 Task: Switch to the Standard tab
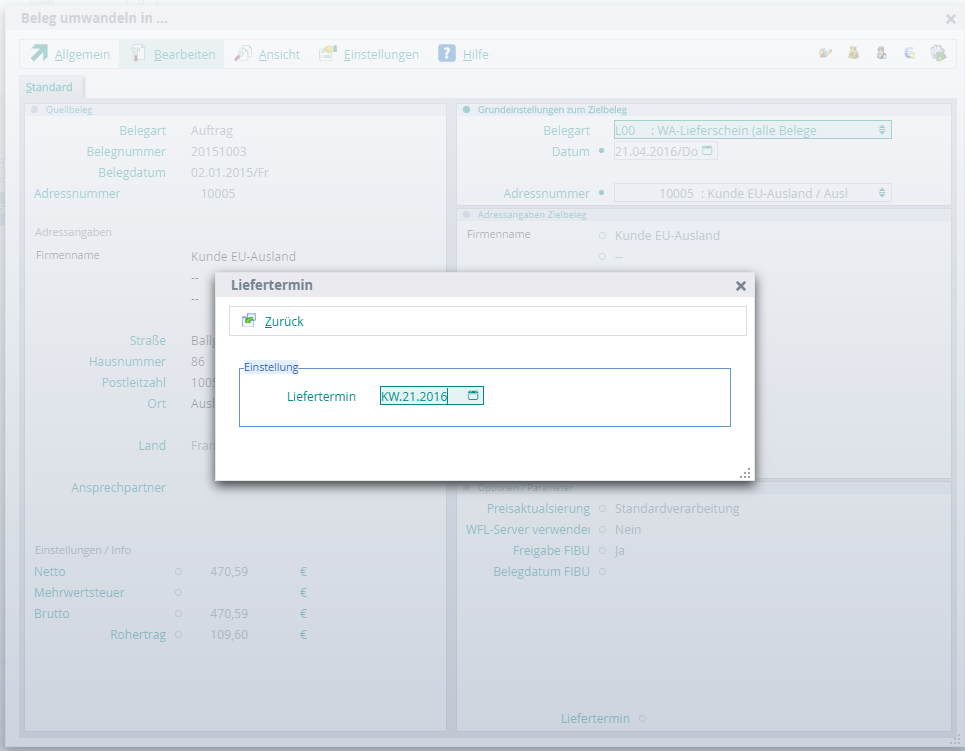coord(49,88)
